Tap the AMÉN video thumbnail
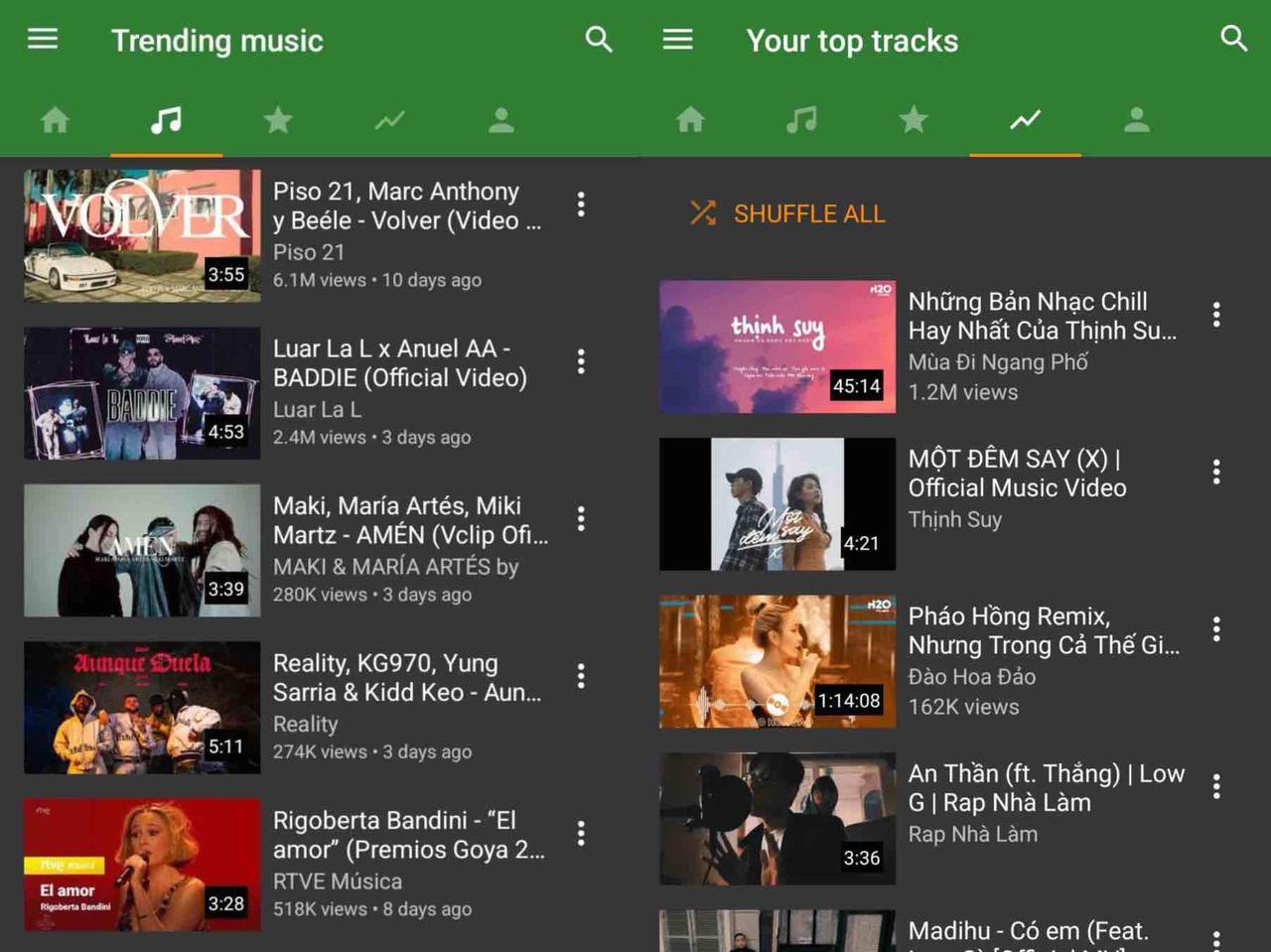This screenshot has height=952, width=1271. (x=142, y=550)
